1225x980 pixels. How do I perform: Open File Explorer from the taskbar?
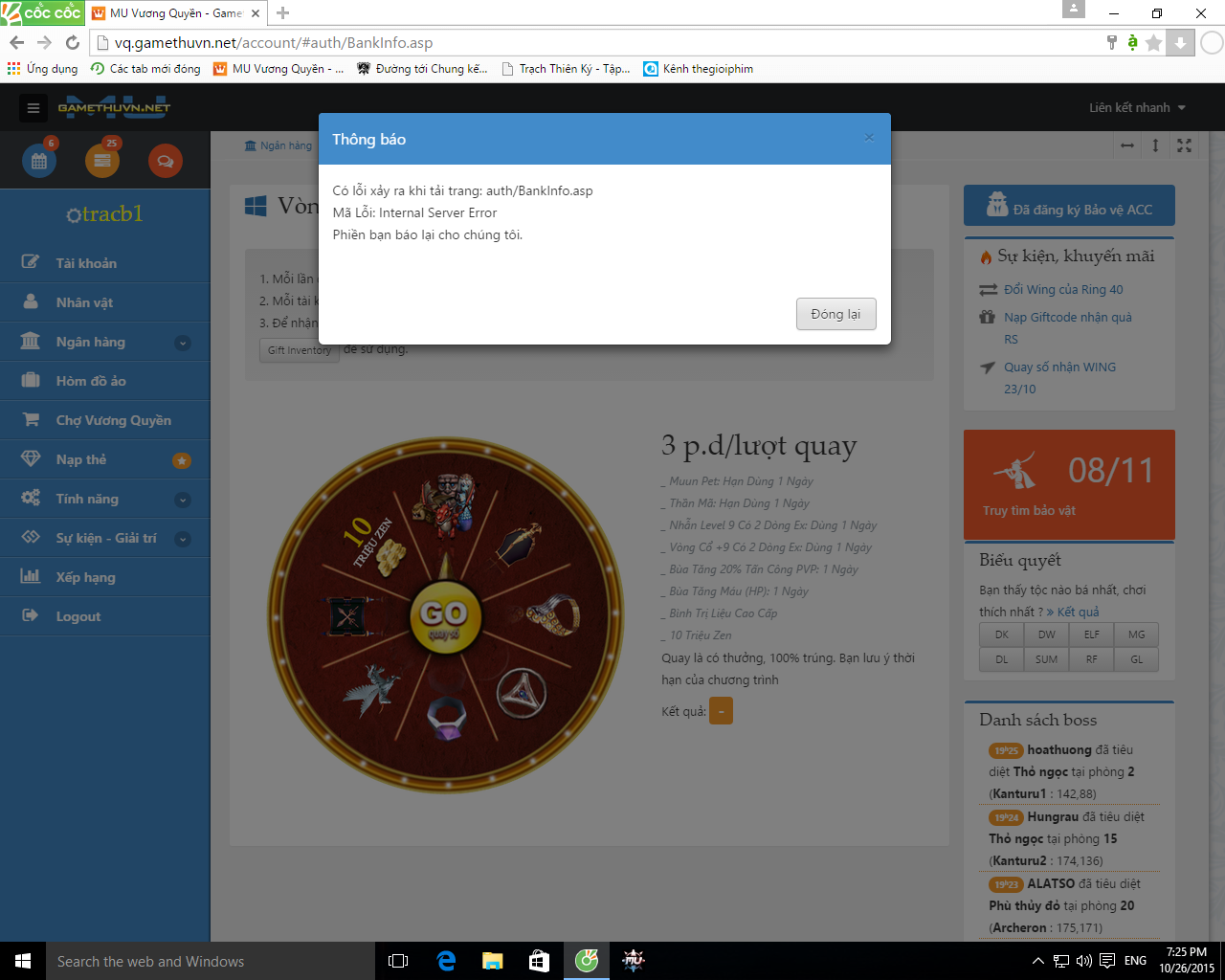click(492, 961)
